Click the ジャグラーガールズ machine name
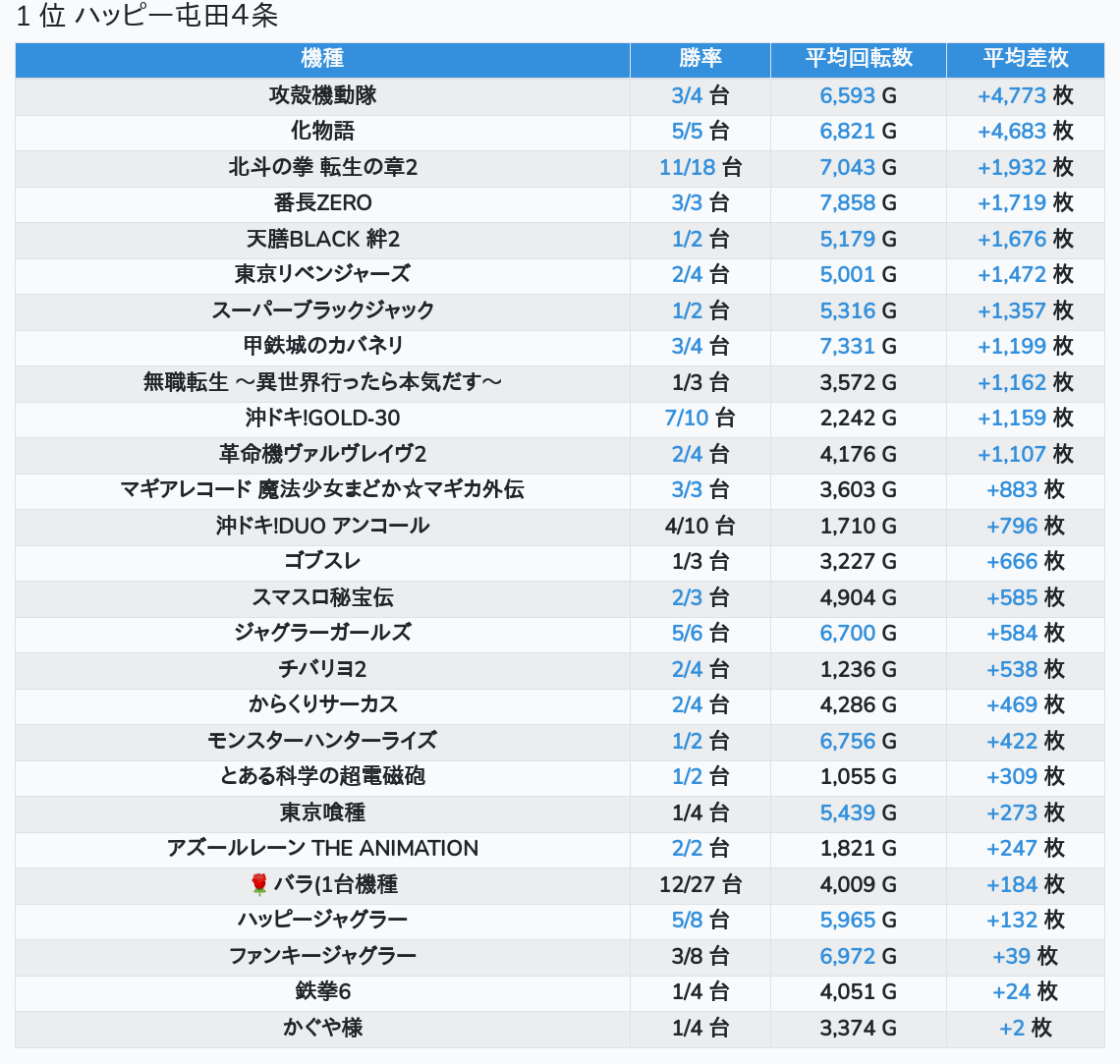Image resolution: width=1120 pixels, height=1064 pixels. click(x=322, y=633)
